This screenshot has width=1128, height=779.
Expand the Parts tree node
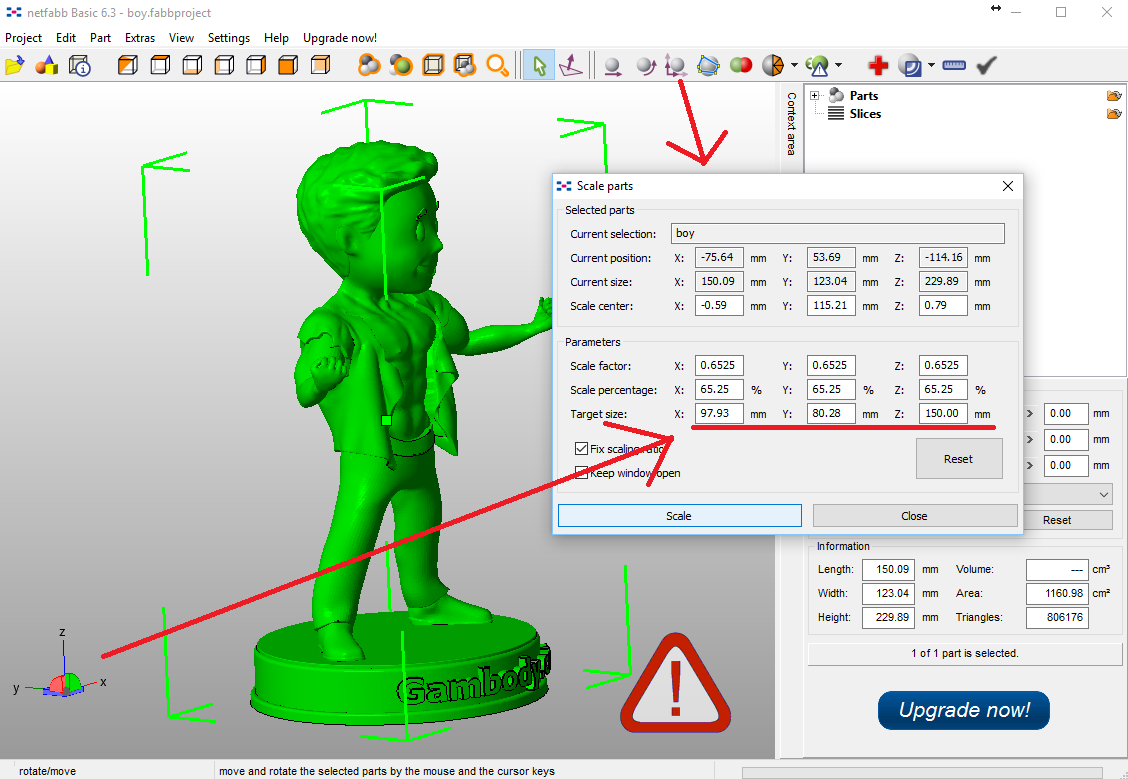coord(815,96)
